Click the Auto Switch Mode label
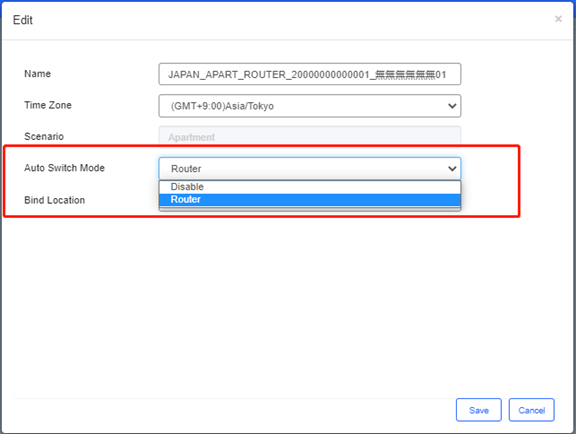This screenshot has height=434, width=576. pyautogui.click(x=64, y=168)
